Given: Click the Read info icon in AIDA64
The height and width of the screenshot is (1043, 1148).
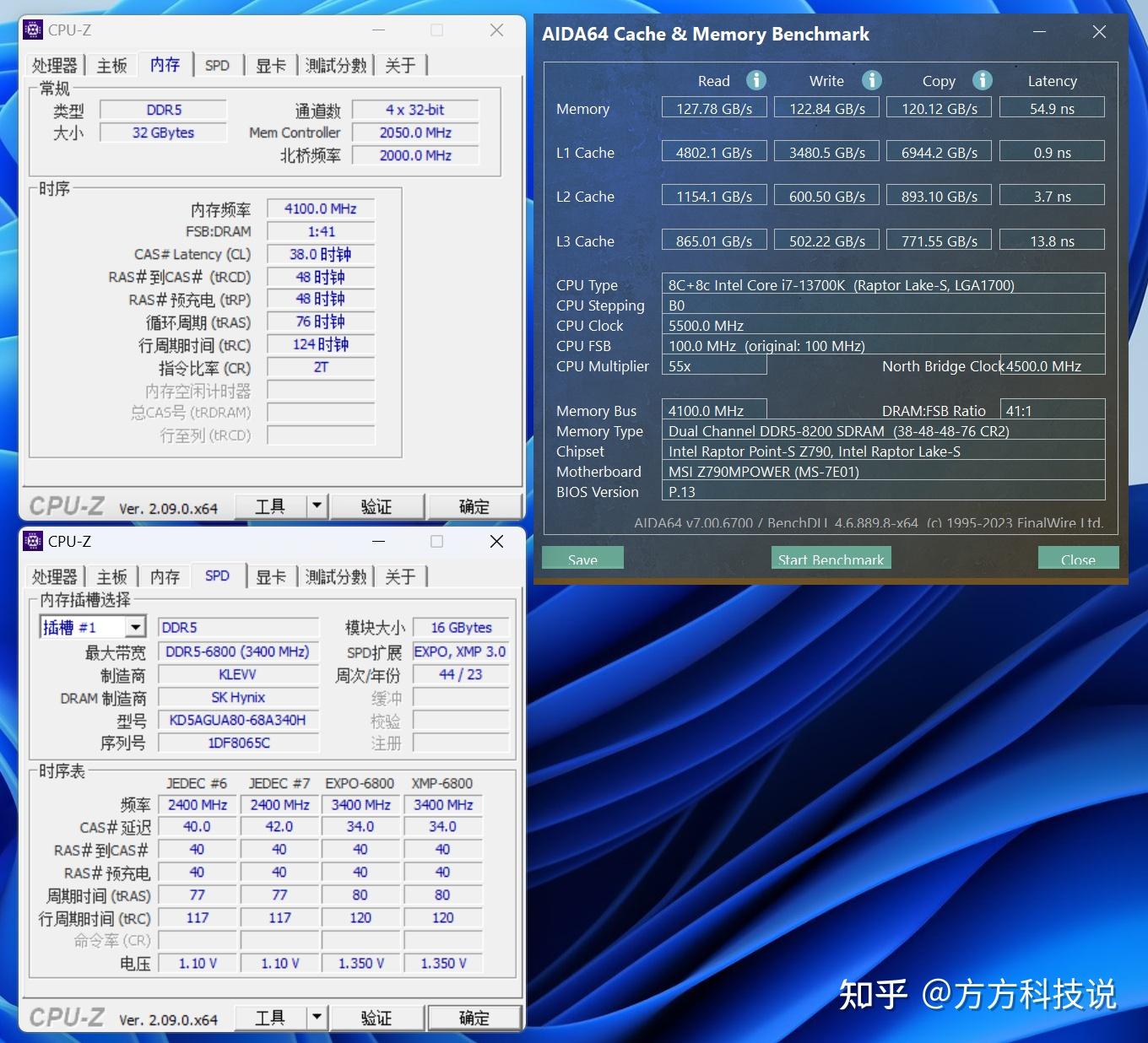Looking at the screenshot, I should [756, 80].
